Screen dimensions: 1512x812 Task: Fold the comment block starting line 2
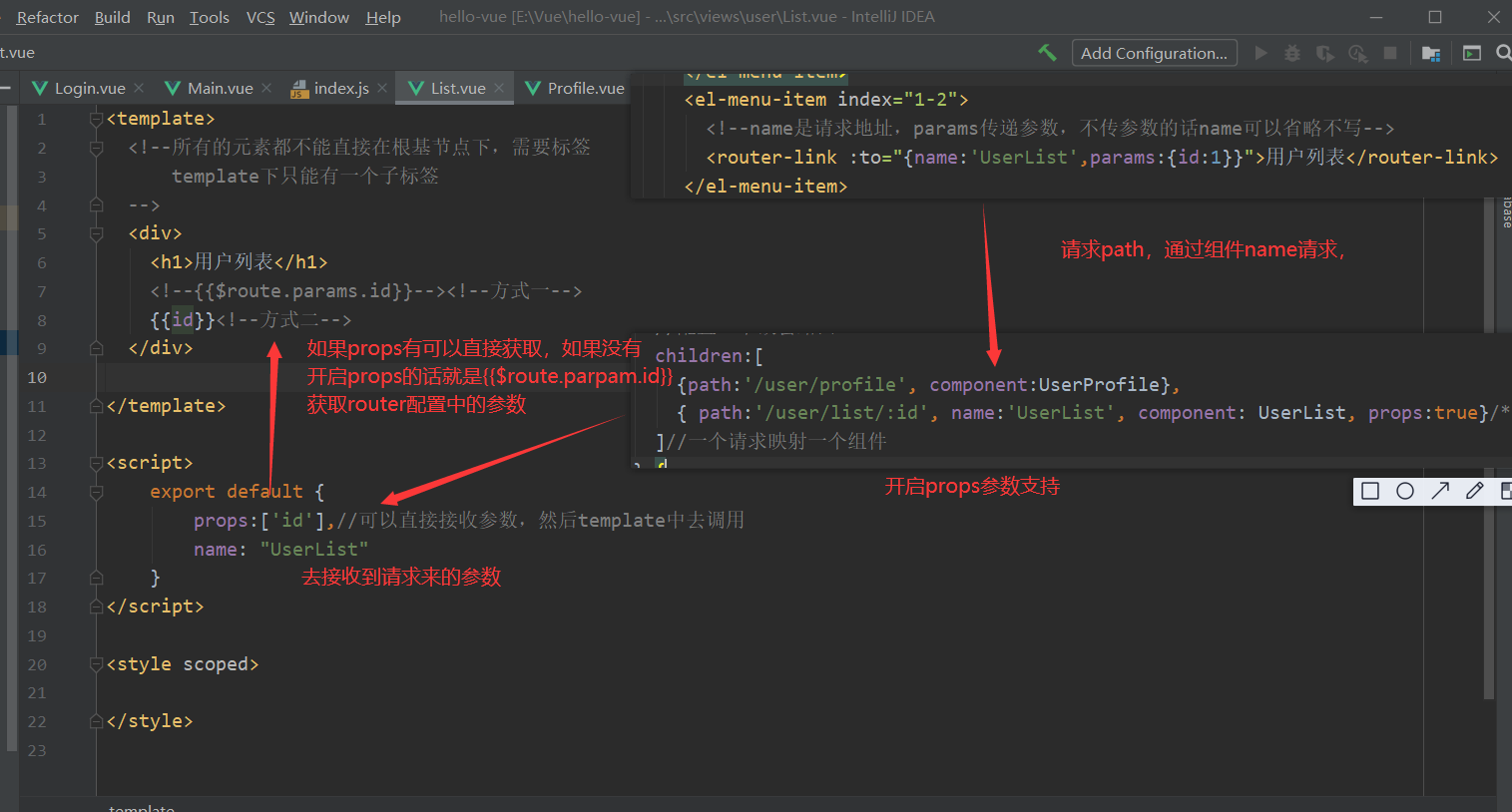[x=97, y=148]
